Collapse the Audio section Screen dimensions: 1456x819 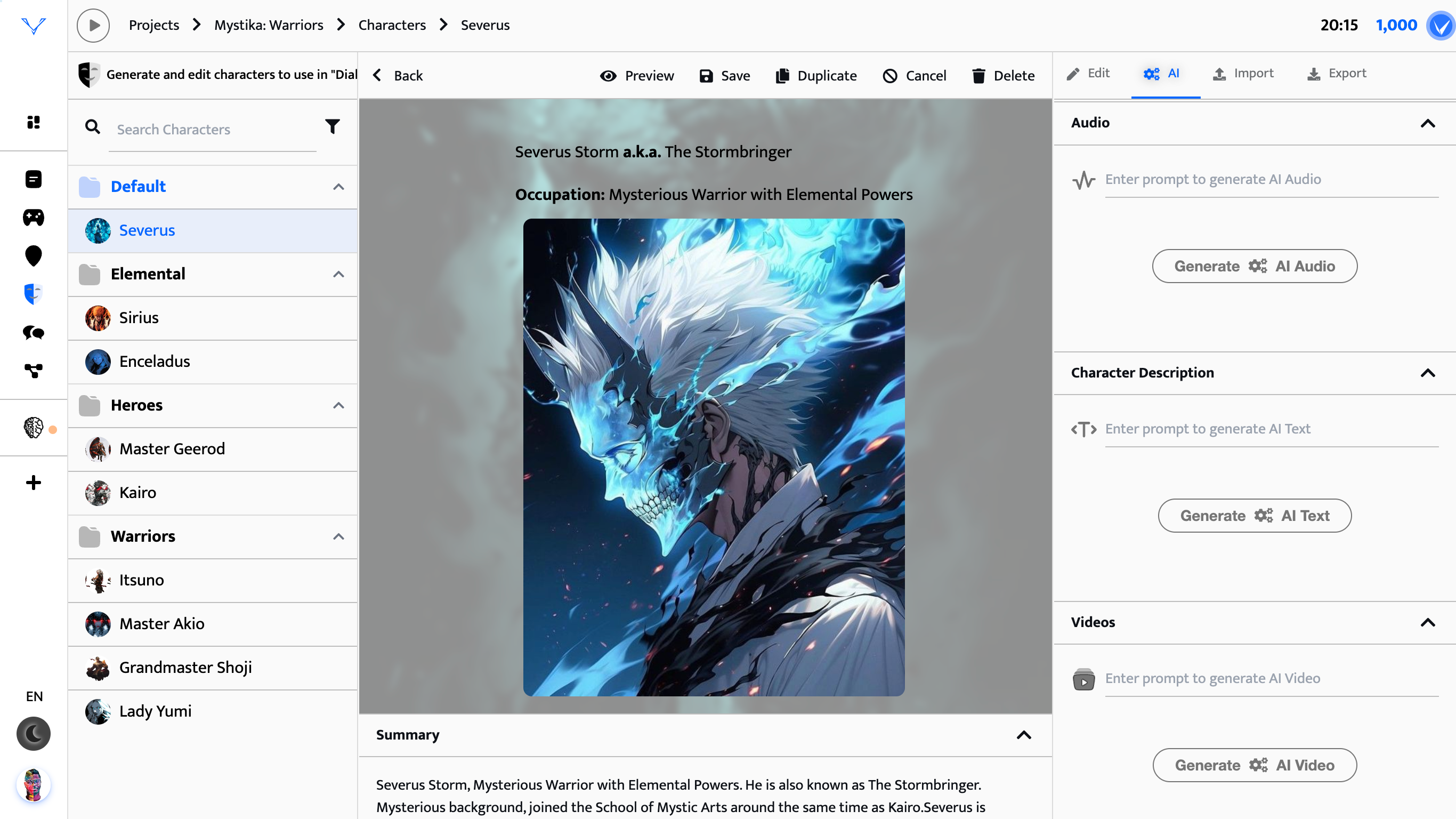point(1427,123)
